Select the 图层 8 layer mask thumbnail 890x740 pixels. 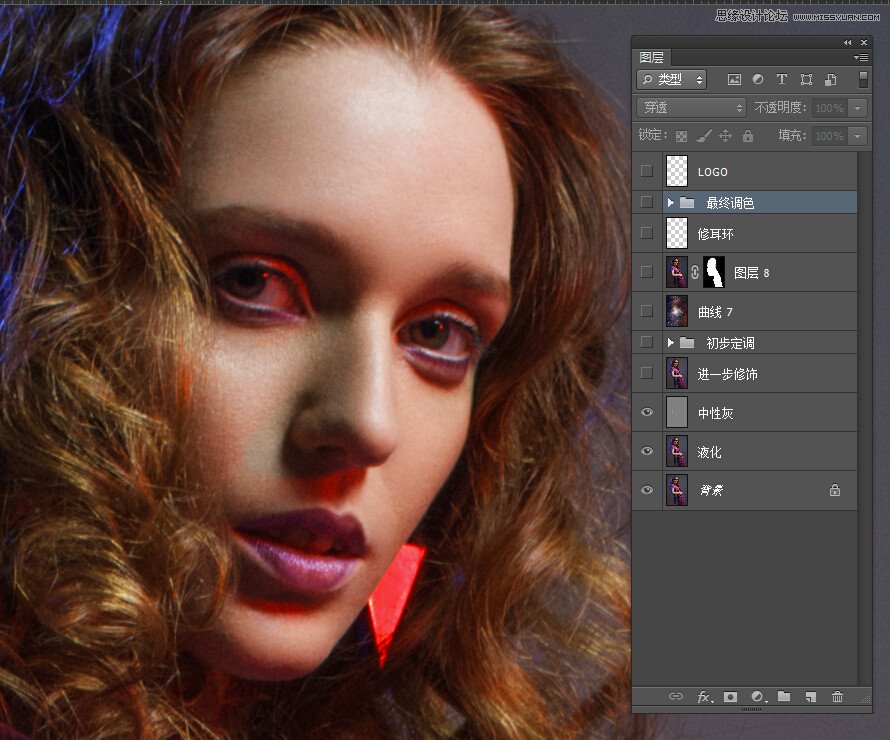tap(713, 272)
